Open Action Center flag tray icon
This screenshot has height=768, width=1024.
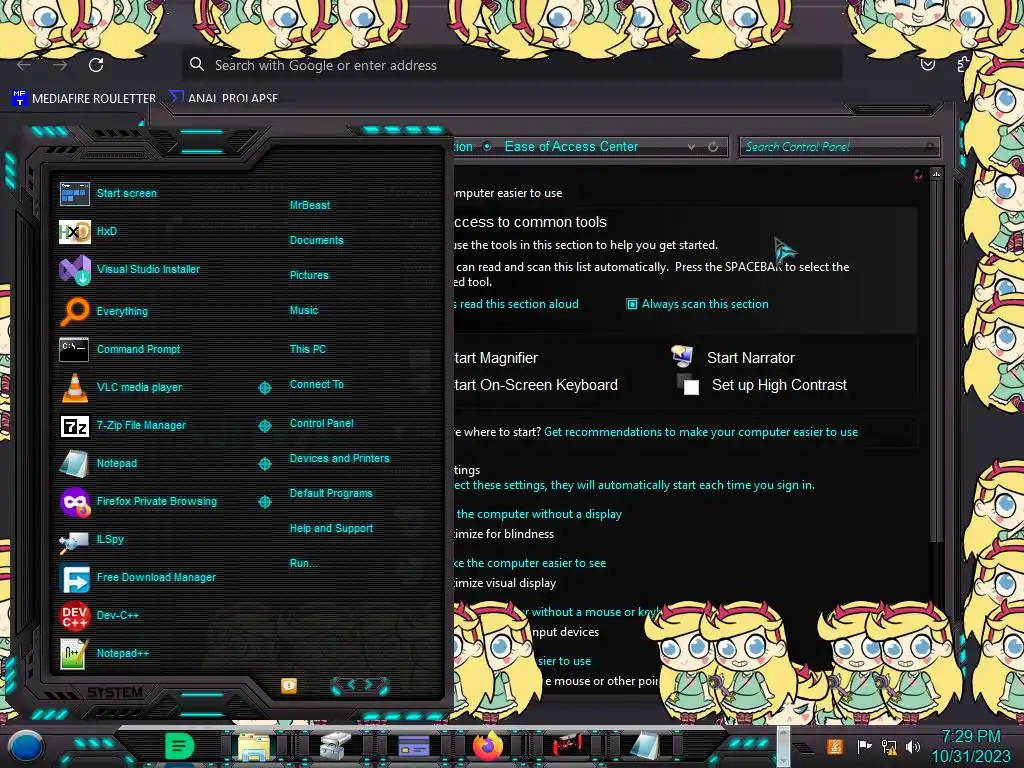pyautogui.click(x=864, y=746)
